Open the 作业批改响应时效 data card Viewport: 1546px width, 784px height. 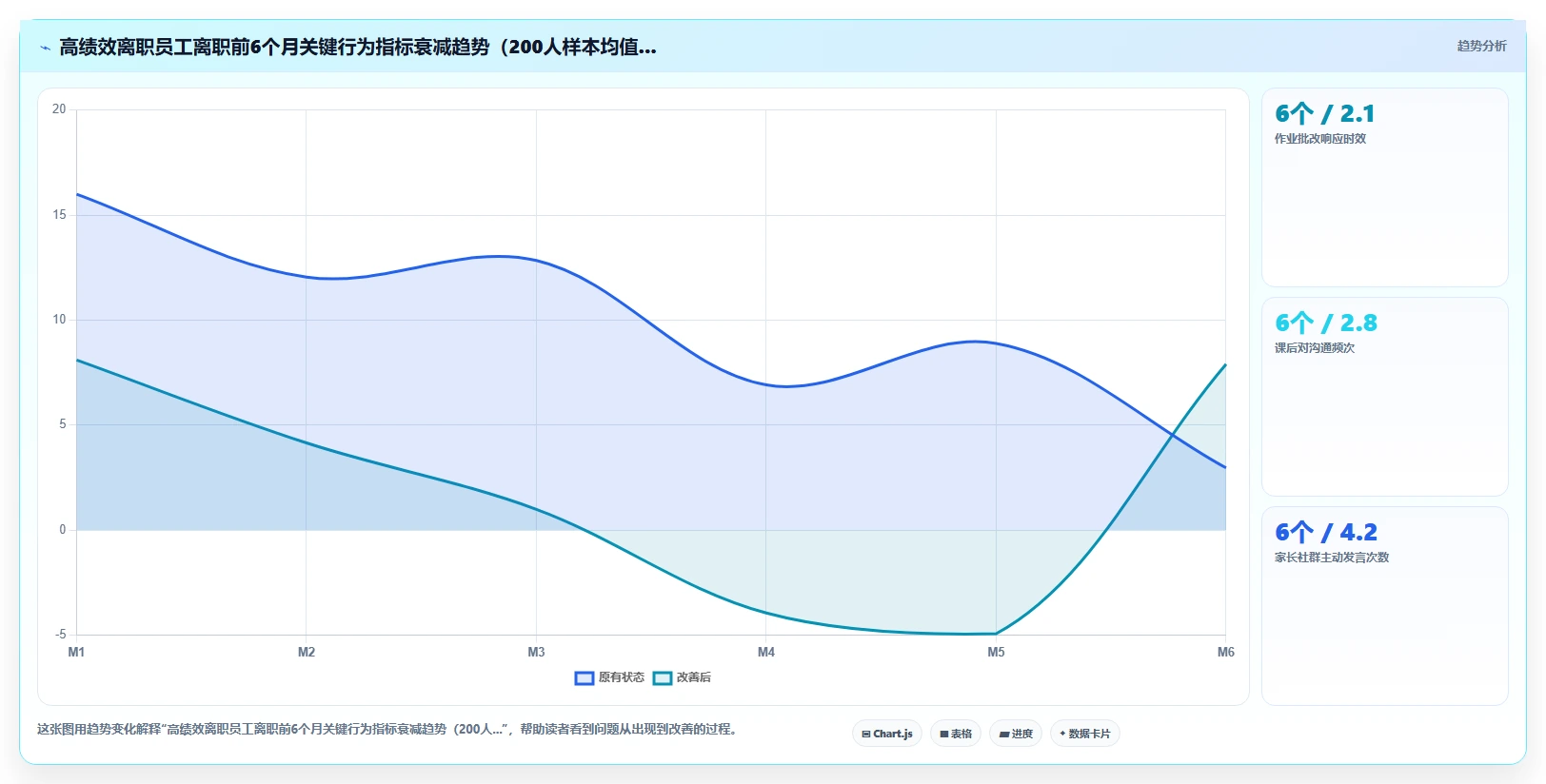[x=1385, y=187]
